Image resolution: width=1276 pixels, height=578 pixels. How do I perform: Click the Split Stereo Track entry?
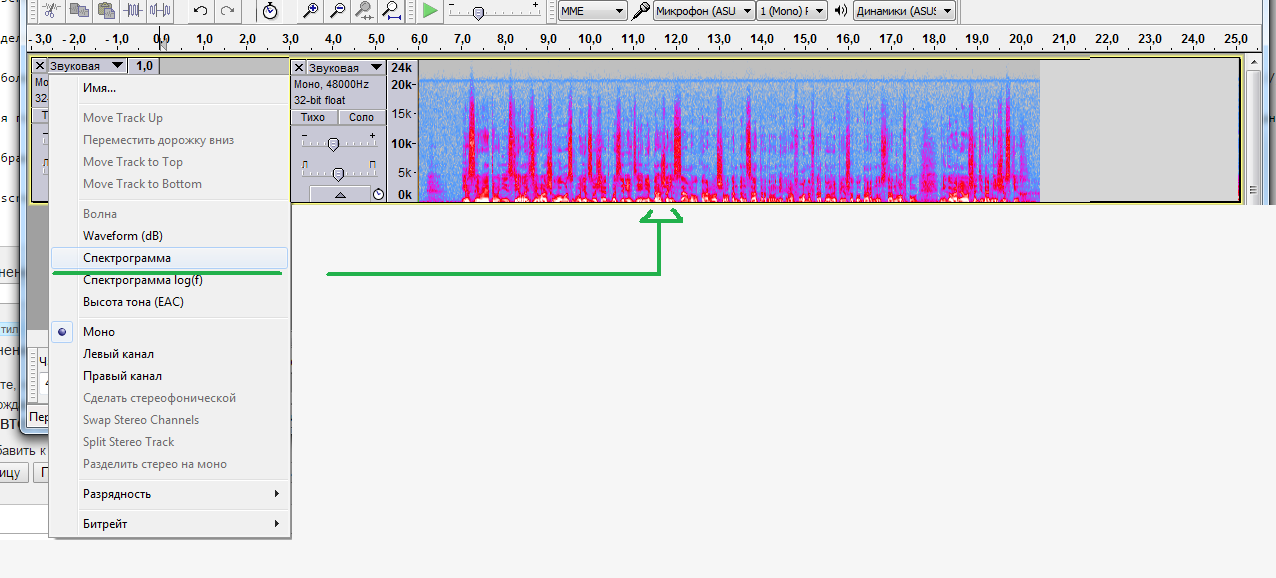tap(170, 442)
